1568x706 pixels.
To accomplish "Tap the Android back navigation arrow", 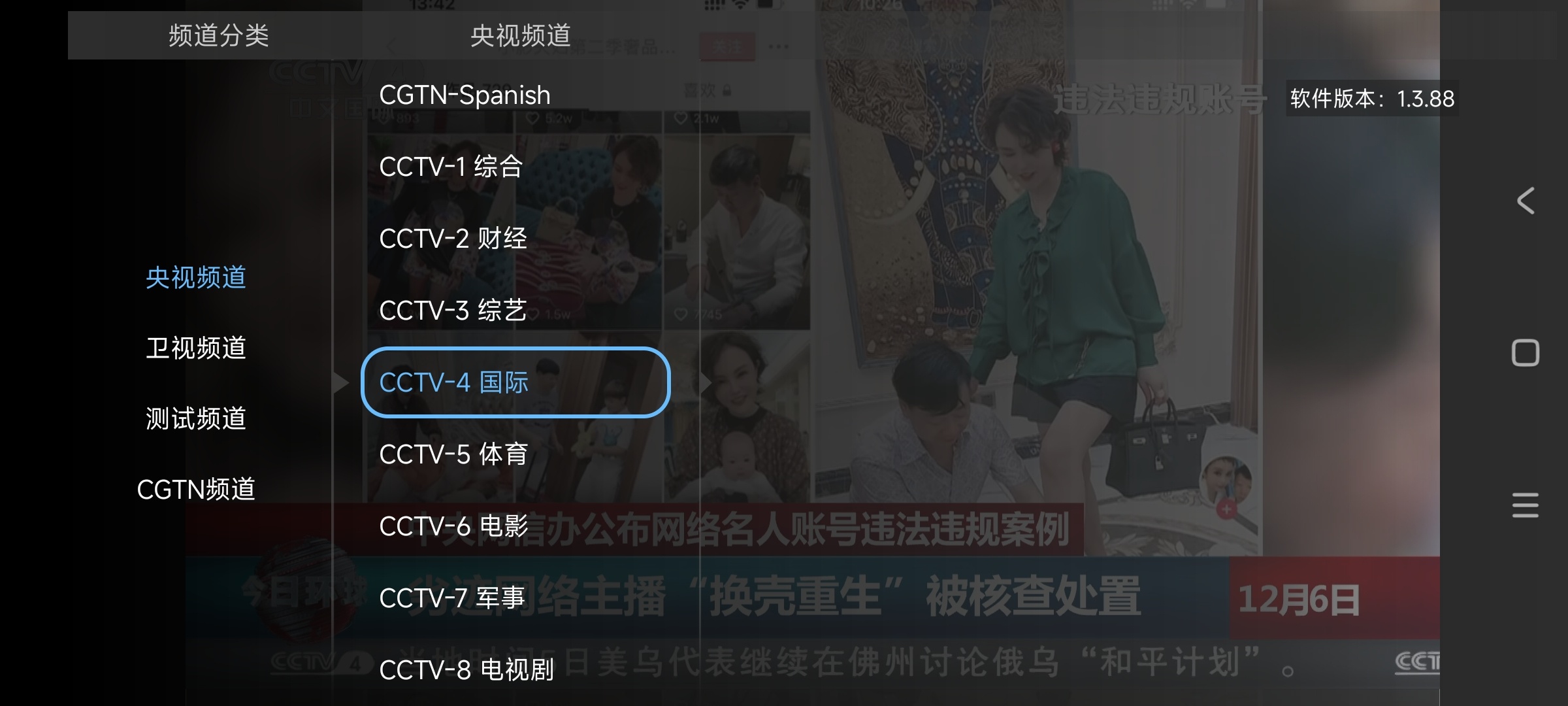I will (1526, 201).
